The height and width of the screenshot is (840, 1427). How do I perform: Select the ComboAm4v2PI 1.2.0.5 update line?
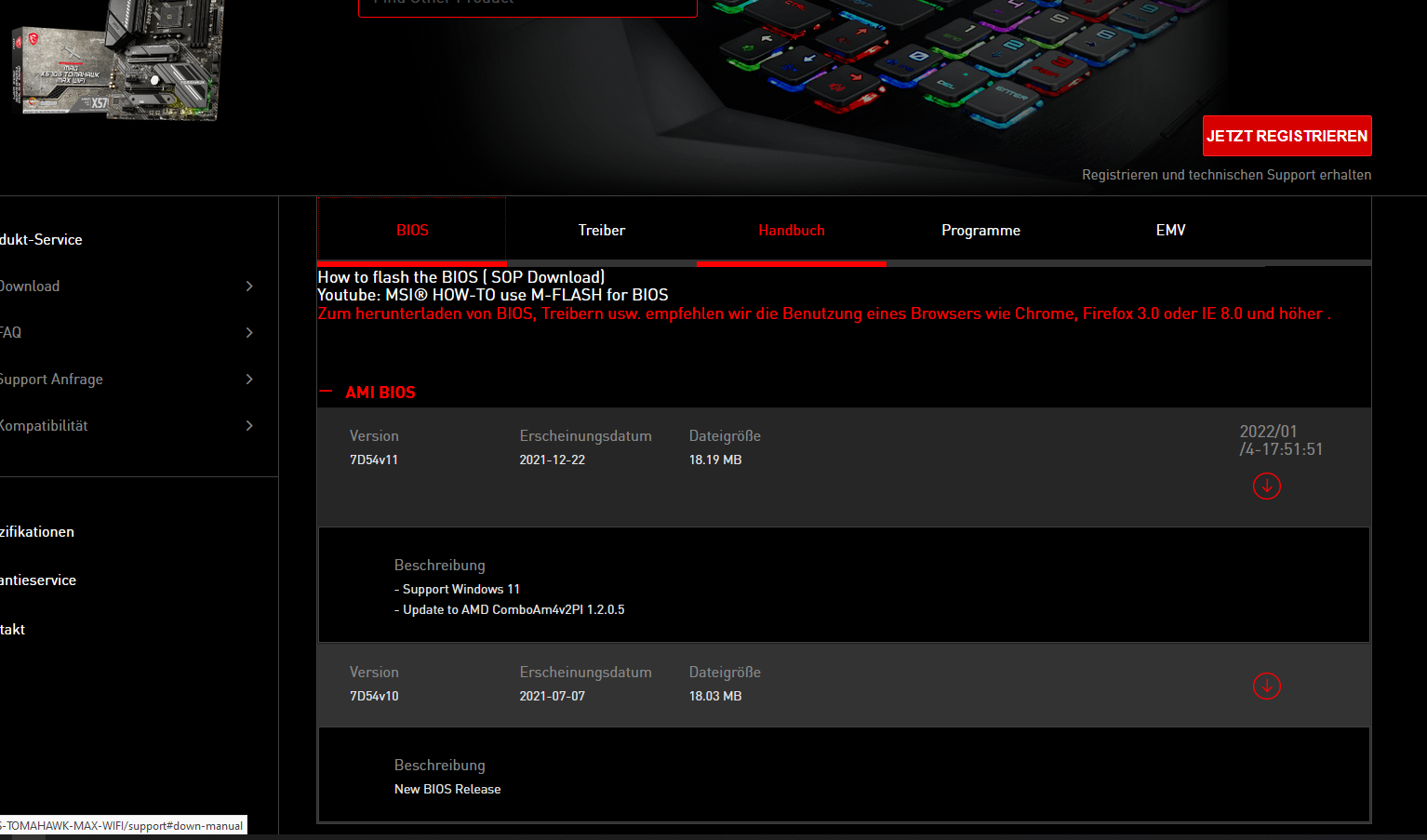[509, 609]
